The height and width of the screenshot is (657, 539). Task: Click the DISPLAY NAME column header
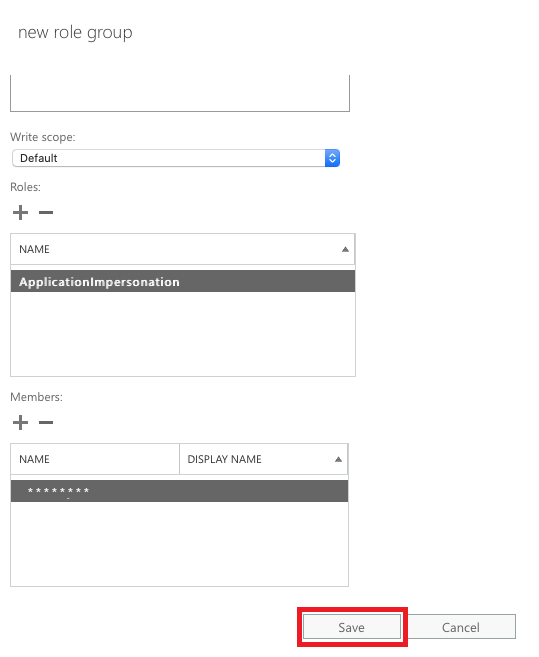coord(264,459)
